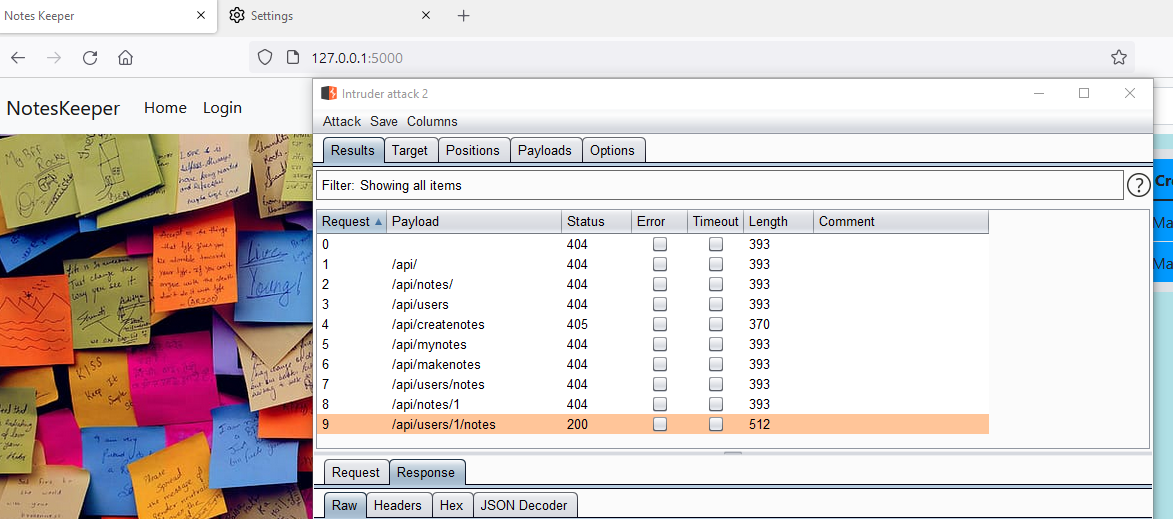Close the Notes Keeper browser tab
1173x519 pixels.
point(200,16)
